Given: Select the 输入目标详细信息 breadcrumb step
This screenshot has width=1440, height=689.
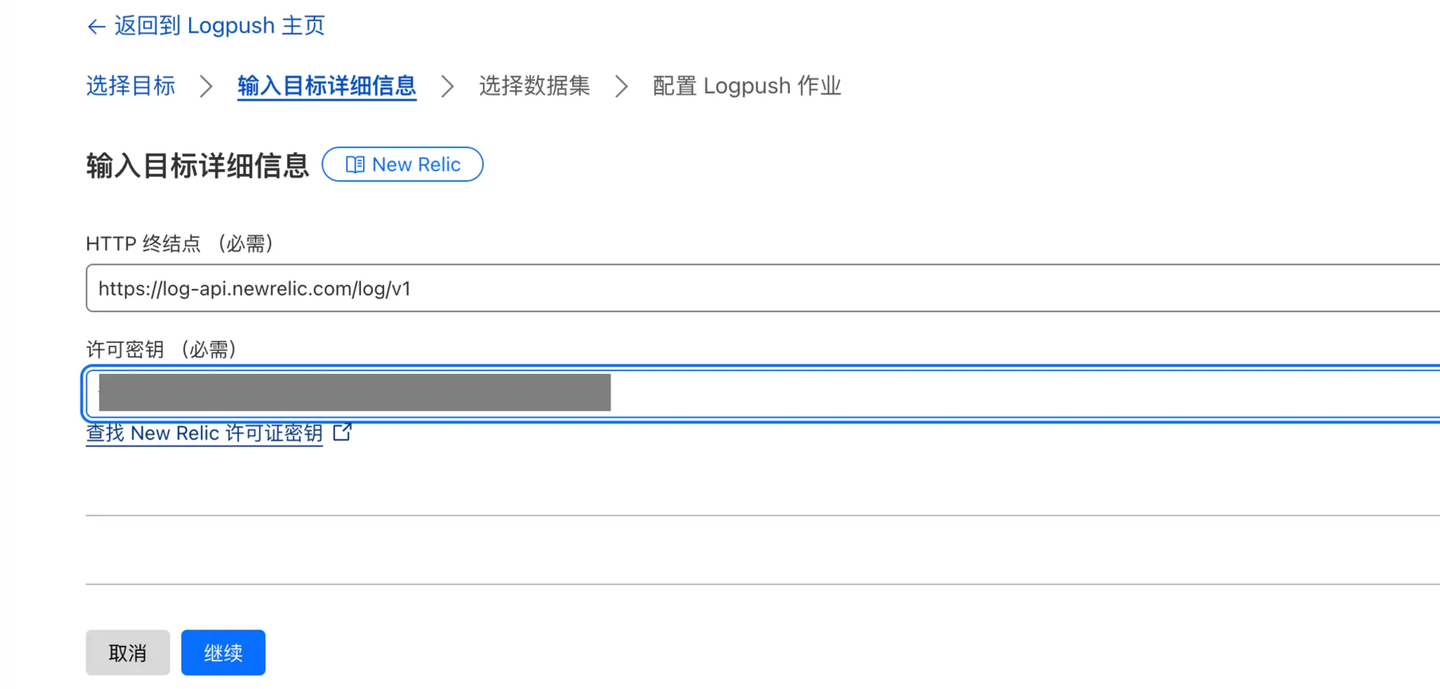Looking at the screenshot, I should click(326, 86).
